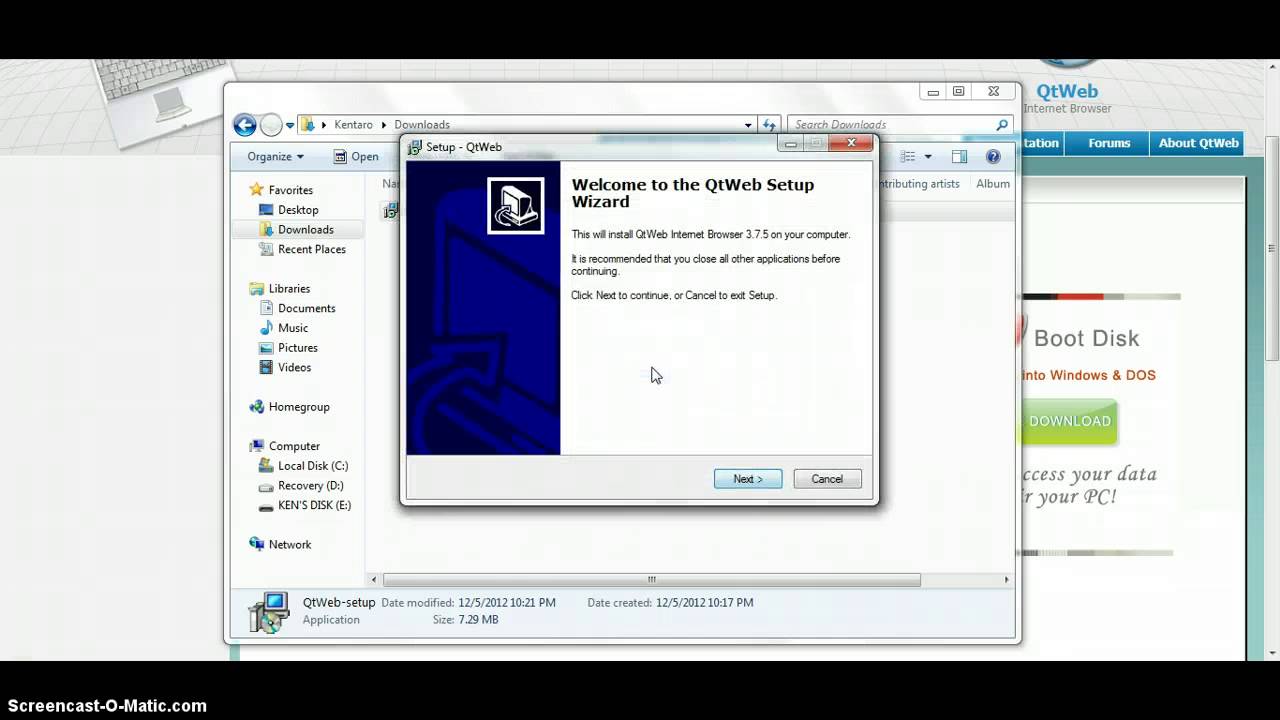The height and width of the screenshot is (720, 1280).
Task: Cancel the QtWeb Setup Wizard
Action: click(827, 479)
